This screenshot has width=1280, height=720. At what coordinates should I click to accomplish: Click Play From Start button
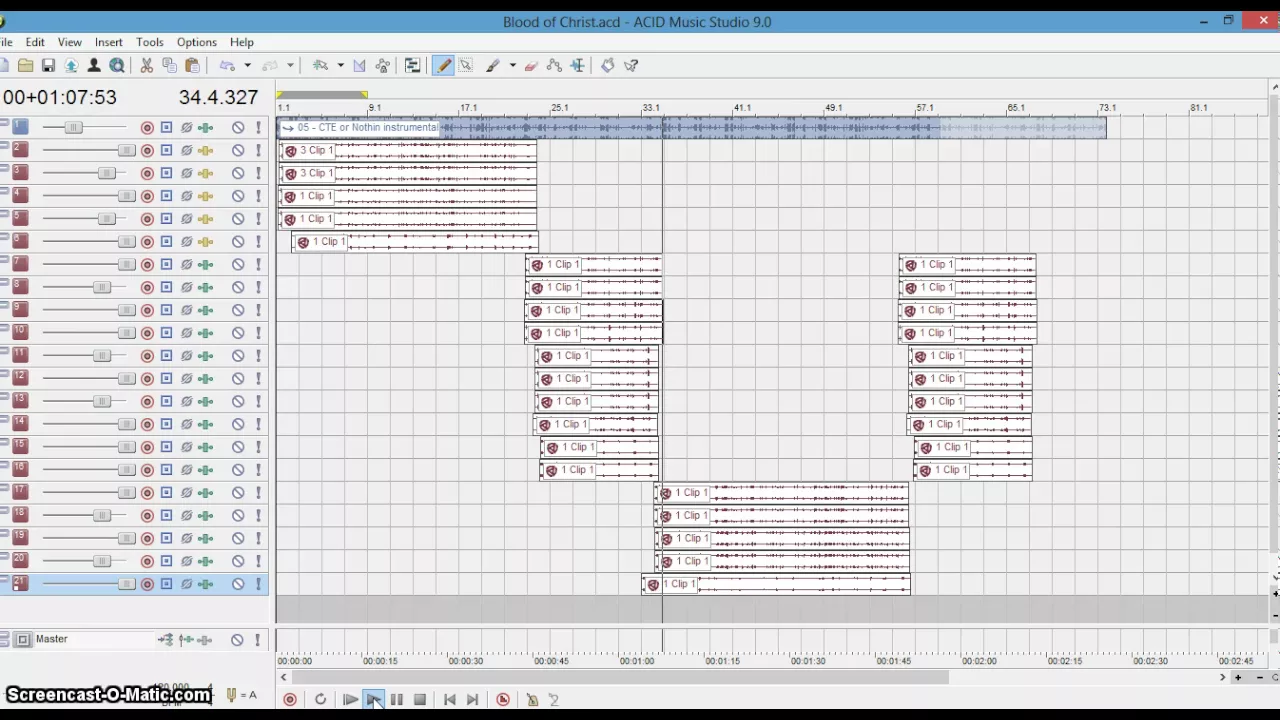(x=350, y=700)
